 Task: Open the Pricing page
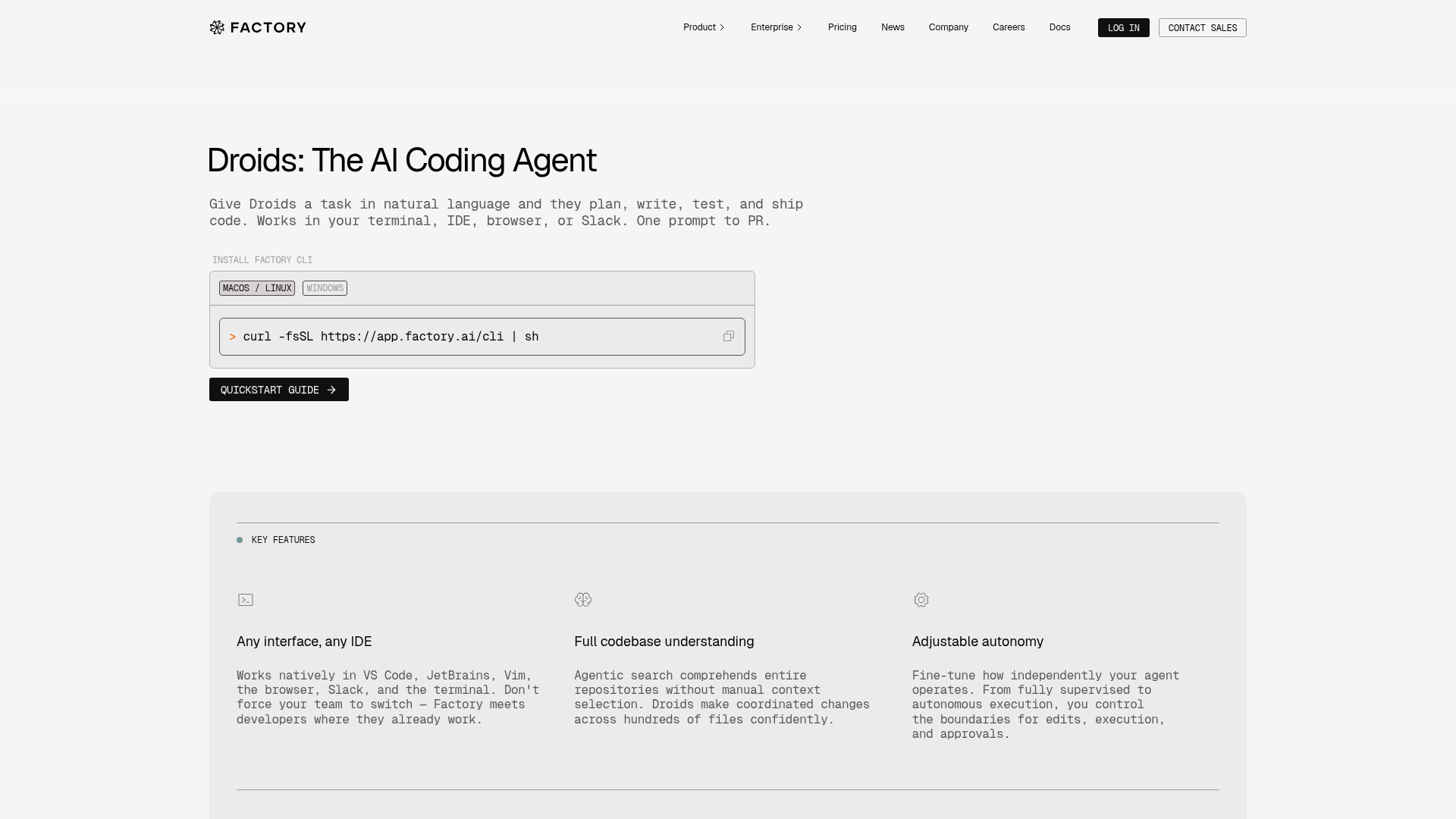pos(843,27)
